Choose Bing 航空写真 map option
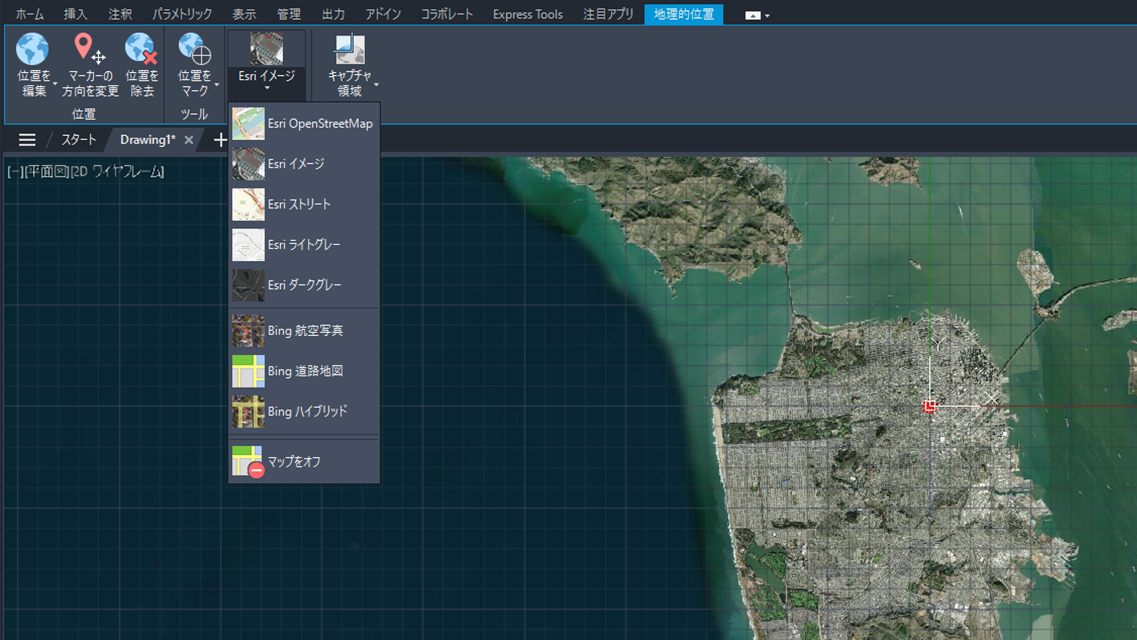This screenshot has width=1137, height=640. point(304,331)
